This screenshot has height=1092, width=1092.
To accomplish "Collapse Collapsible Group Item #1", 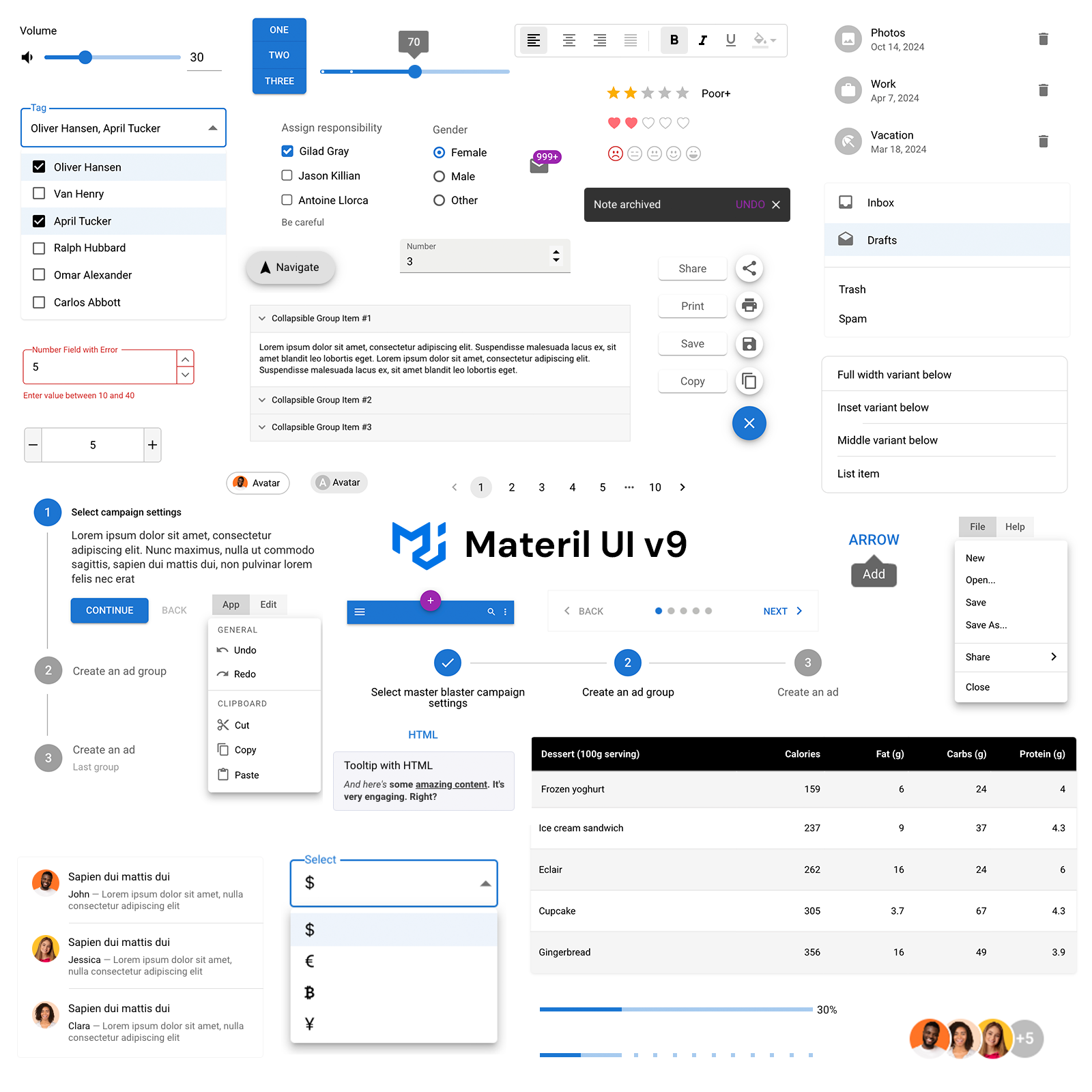I will coord(440,318).
